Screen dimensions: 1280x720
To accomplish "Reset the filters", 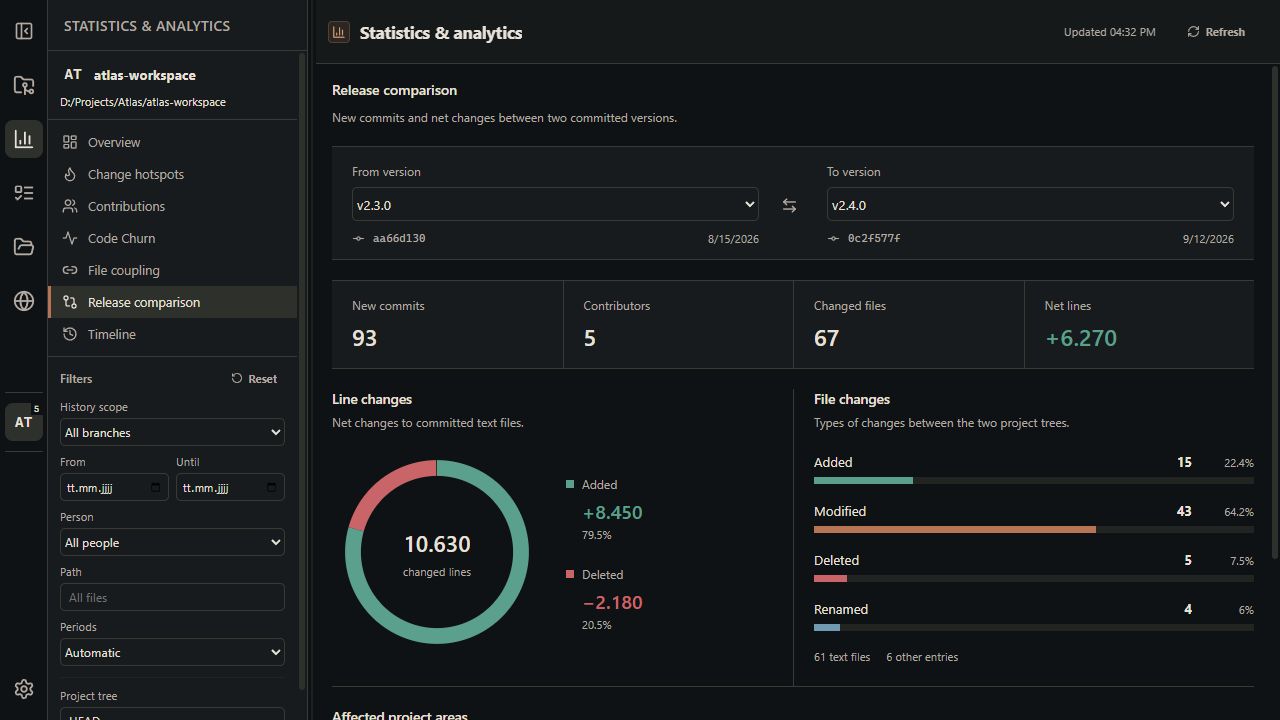I will 254,379.
